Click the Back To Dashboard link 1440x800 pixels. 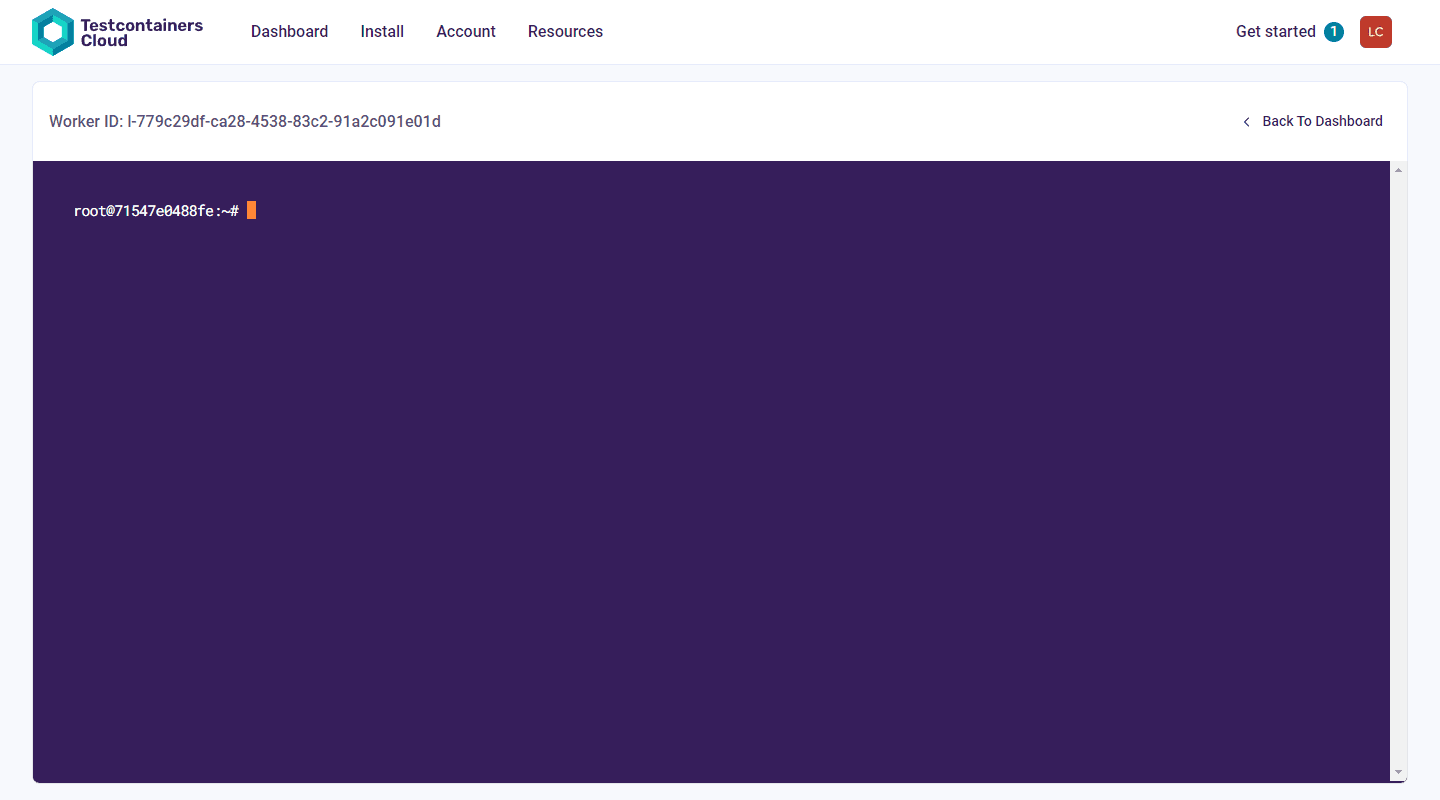coord(1322,121)
